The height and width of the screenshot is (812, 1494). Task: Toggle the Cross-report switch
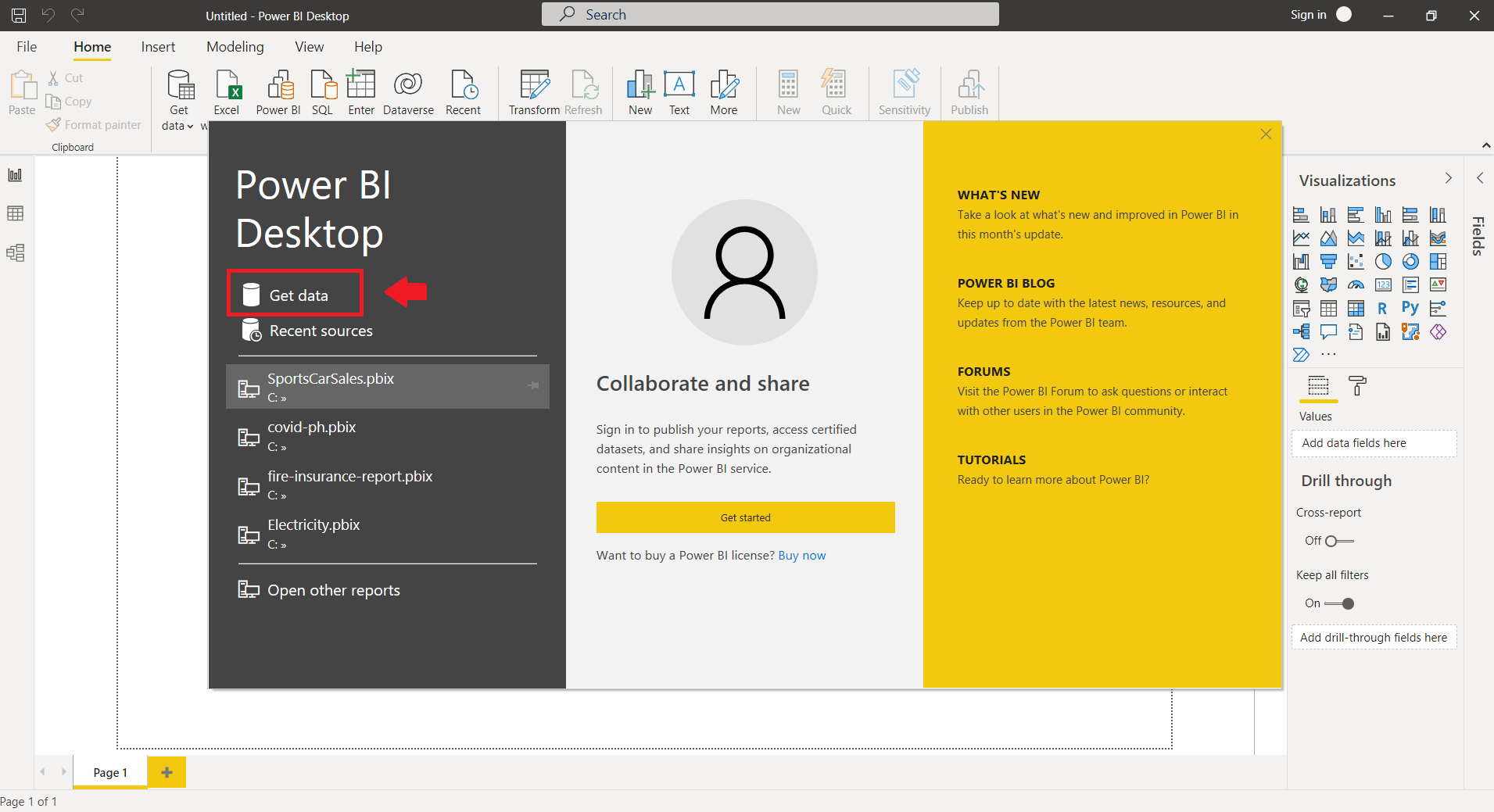tap(1340, 541)
